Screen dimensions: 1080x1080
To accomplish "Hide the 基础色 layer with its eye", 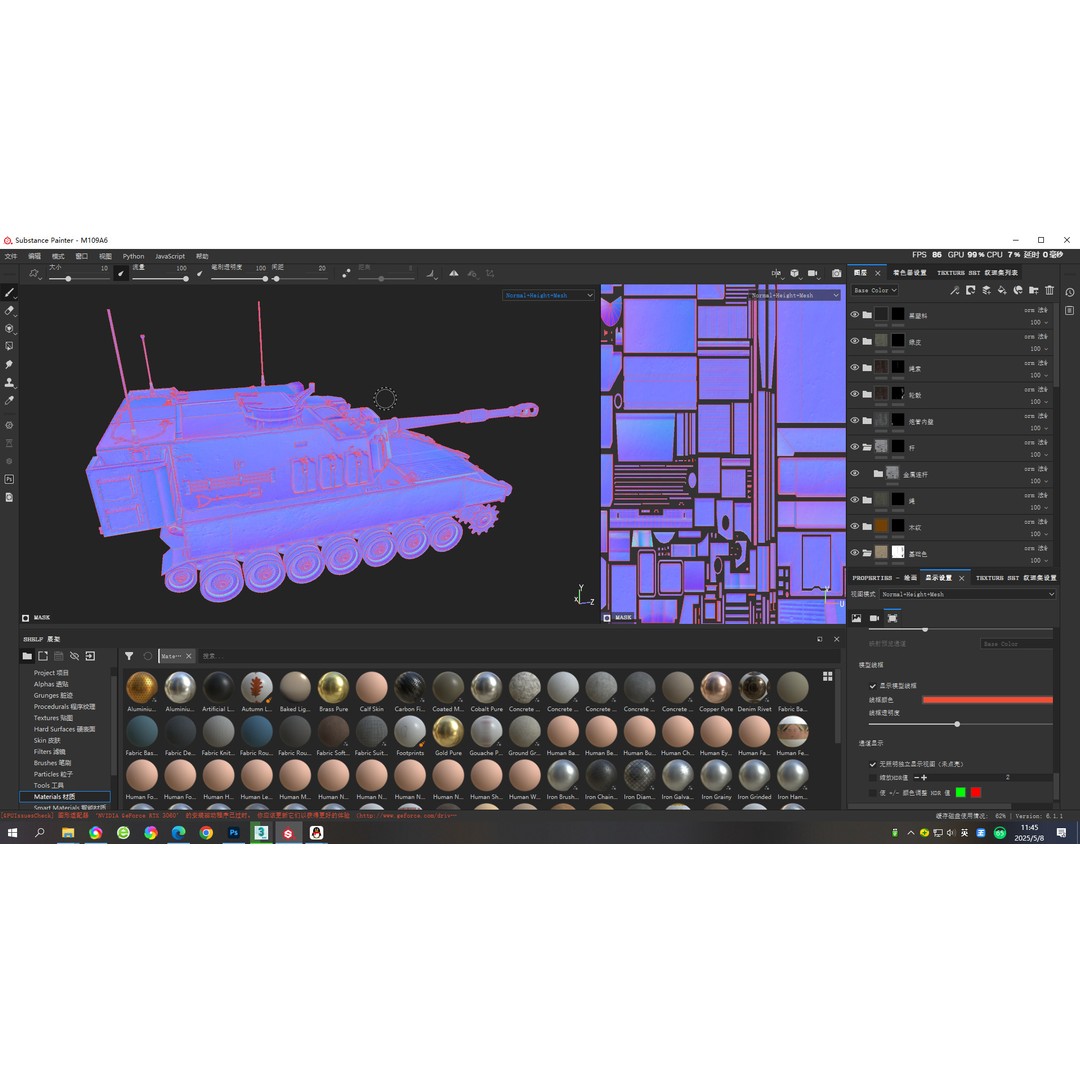I will pos(855,552).
